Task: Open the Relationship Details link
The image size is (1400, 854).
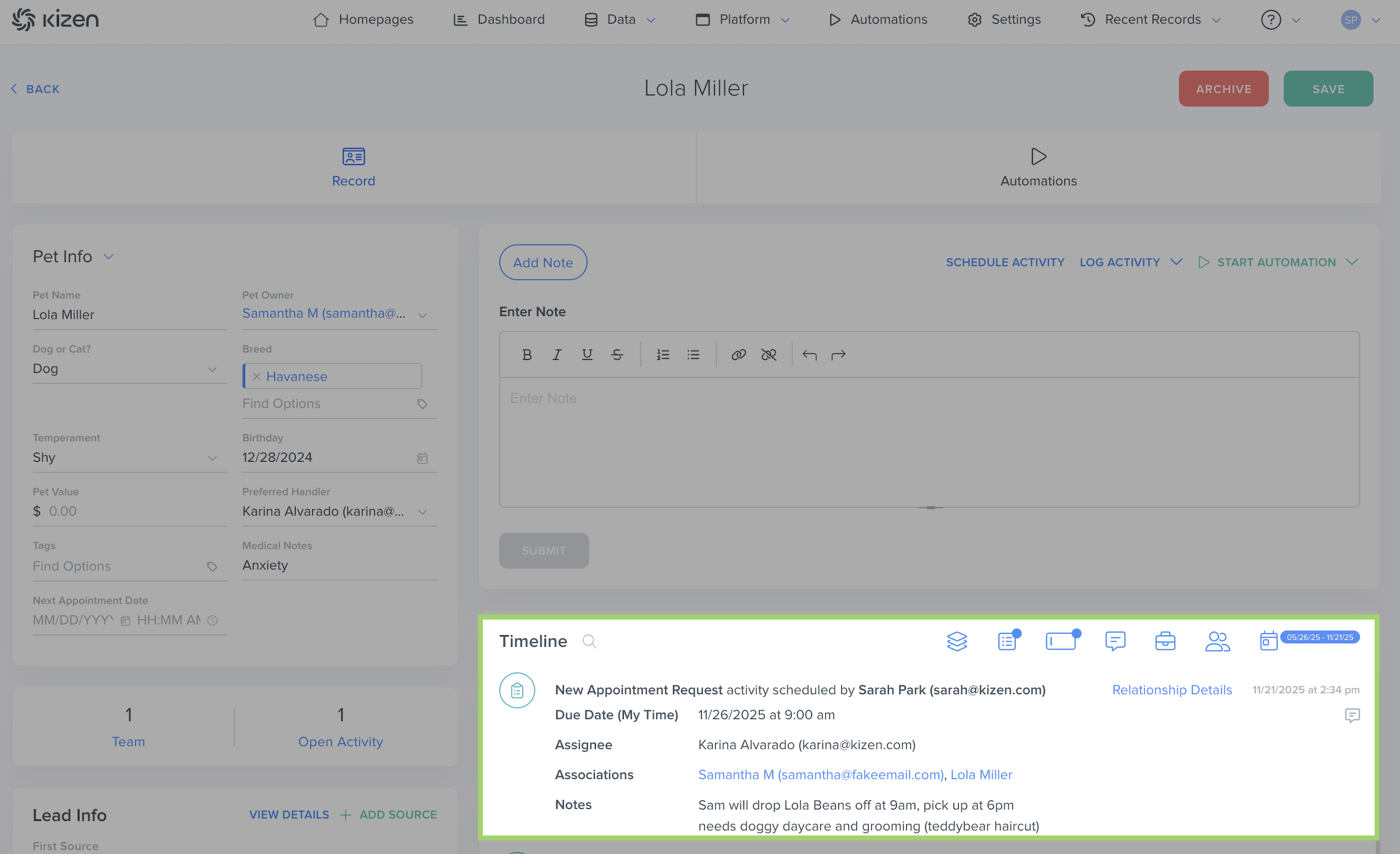Action: pos(1172,689)
